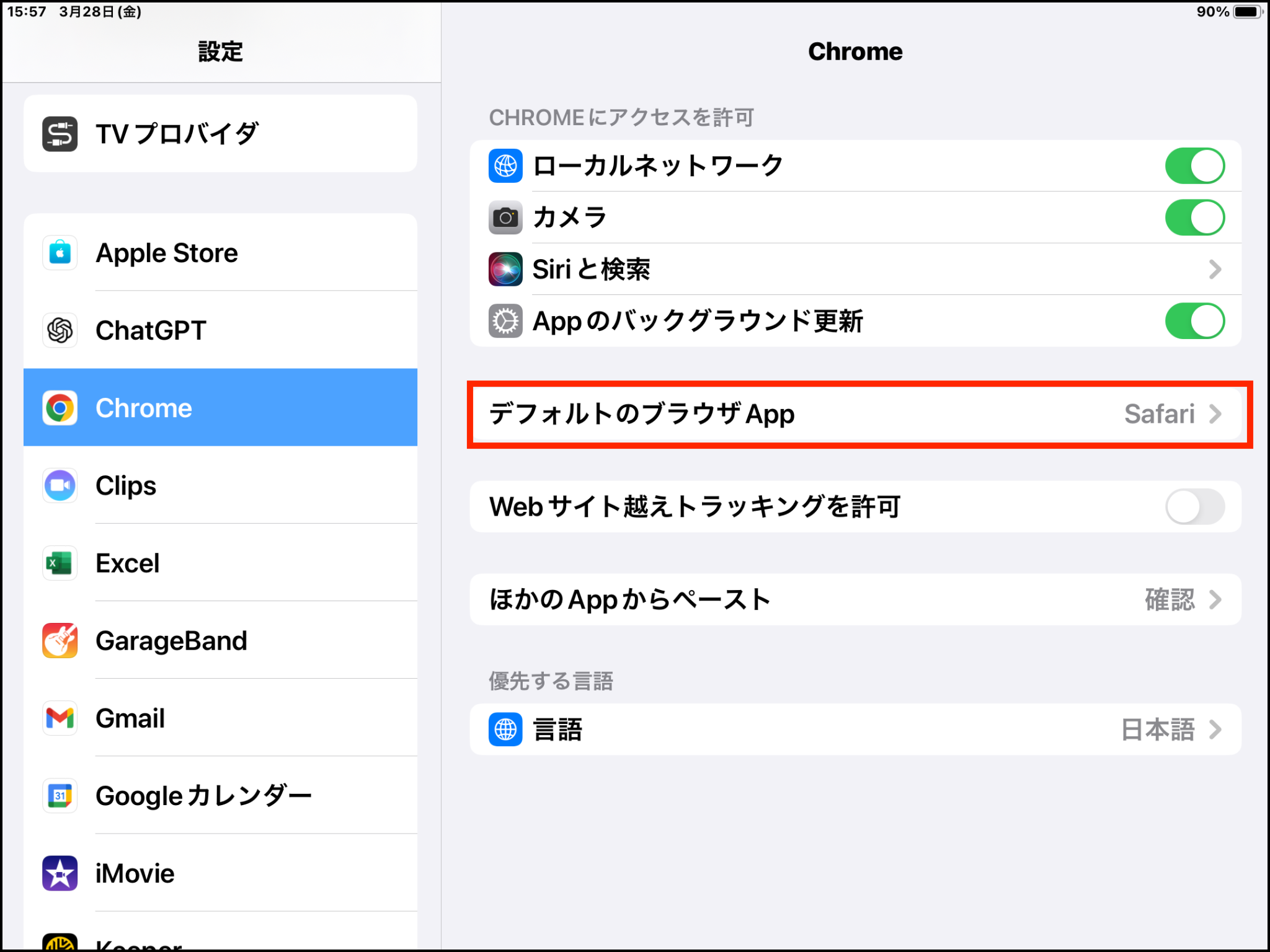Toggle the ローカルネットワーク switch

tap(1194, 165)
